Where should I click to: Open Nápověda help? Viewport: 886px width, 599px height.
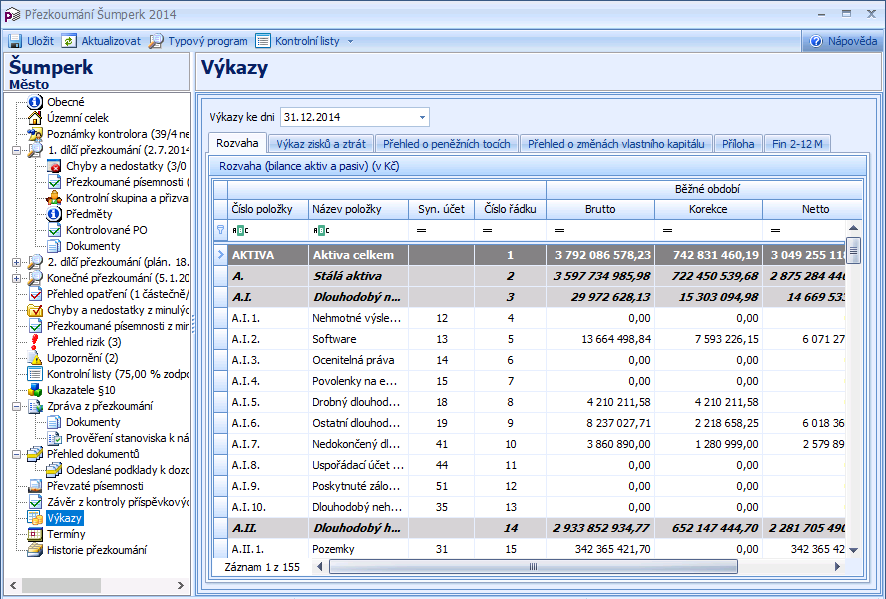click(843, 41)
